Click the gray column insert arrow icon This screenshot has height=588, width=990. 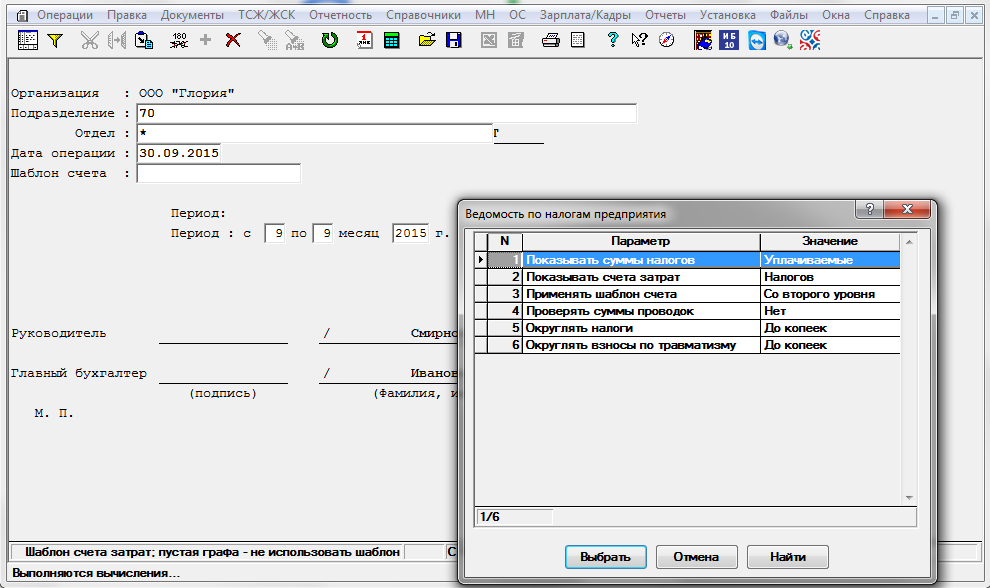[117, 40]
